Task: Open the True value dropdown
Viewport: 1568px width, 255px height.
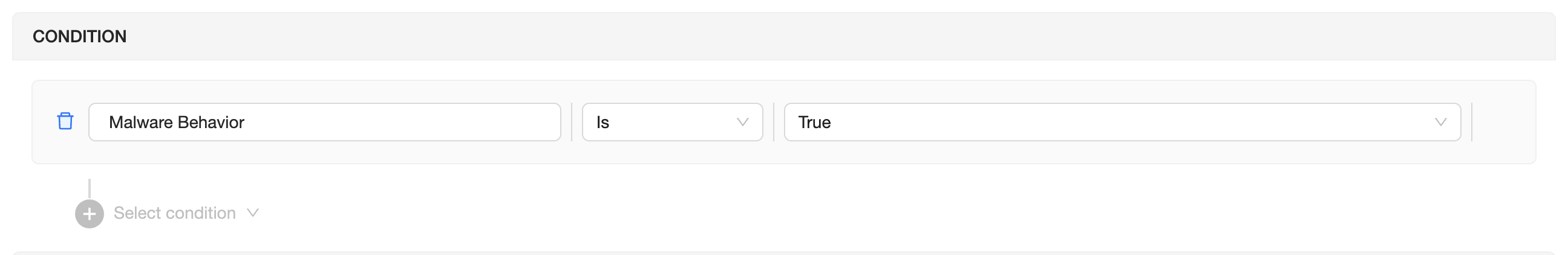Action: click(1121, 122)
